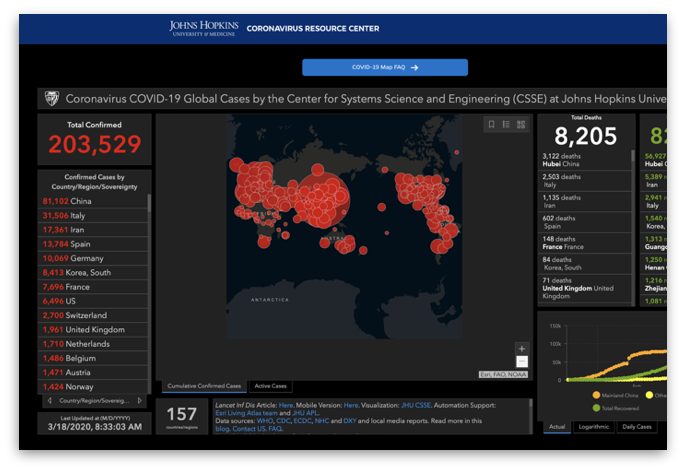Go to previous country list panel with left arrow

(x=49, y=400)
